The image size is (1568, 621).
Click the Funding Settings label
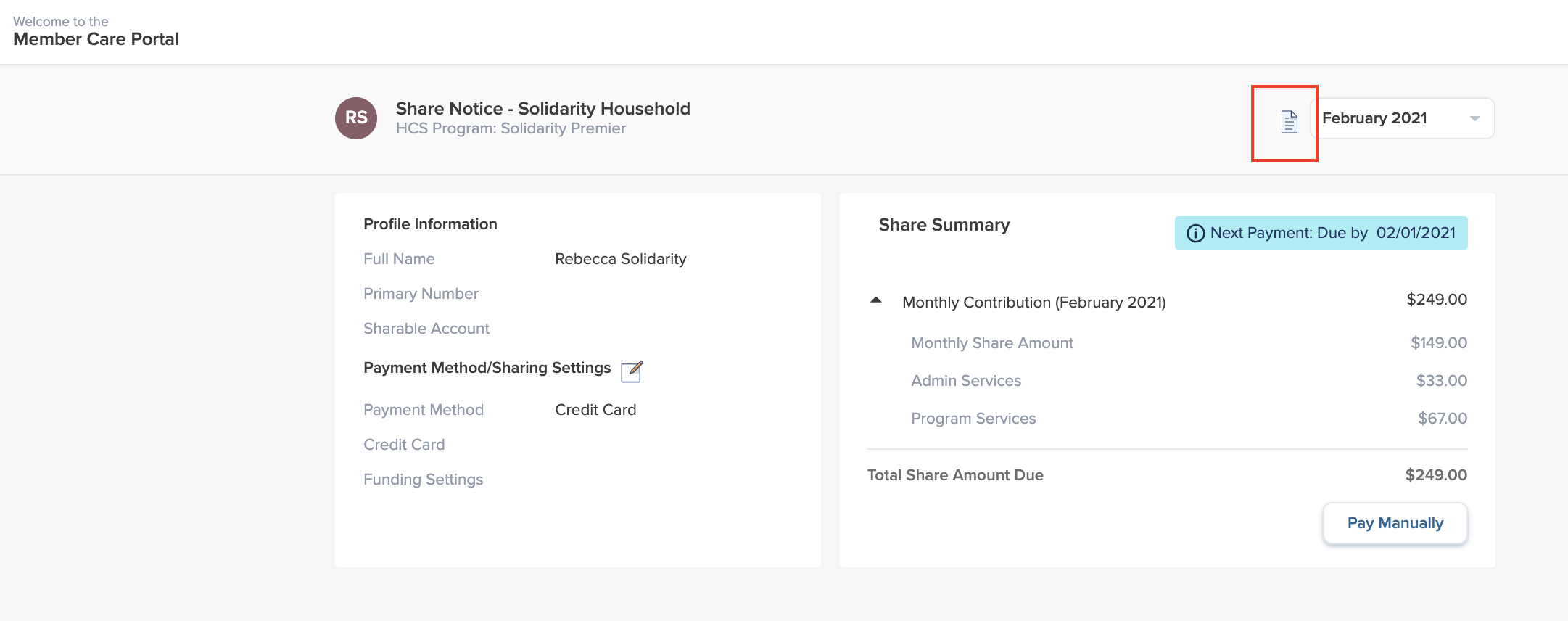pyautogui.click(x=423, y=480)
